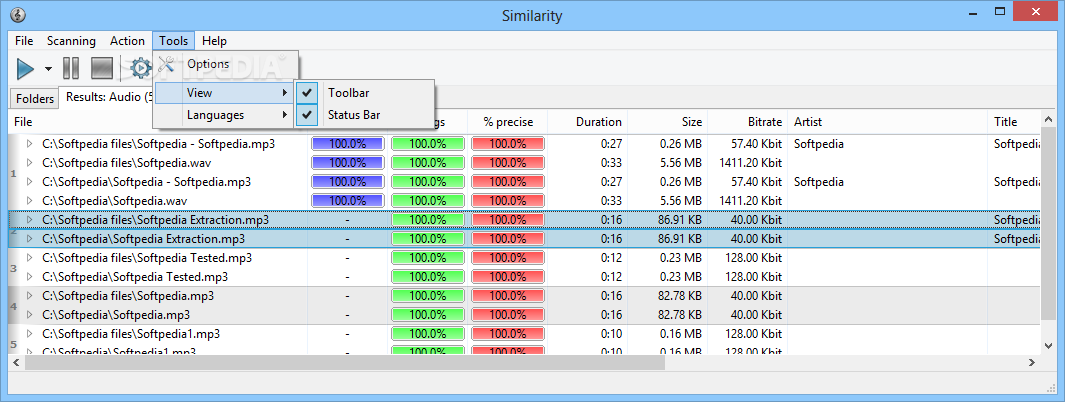Open the Action menu
This screenshot has width=1065, height=402.
tap(127, 41)
